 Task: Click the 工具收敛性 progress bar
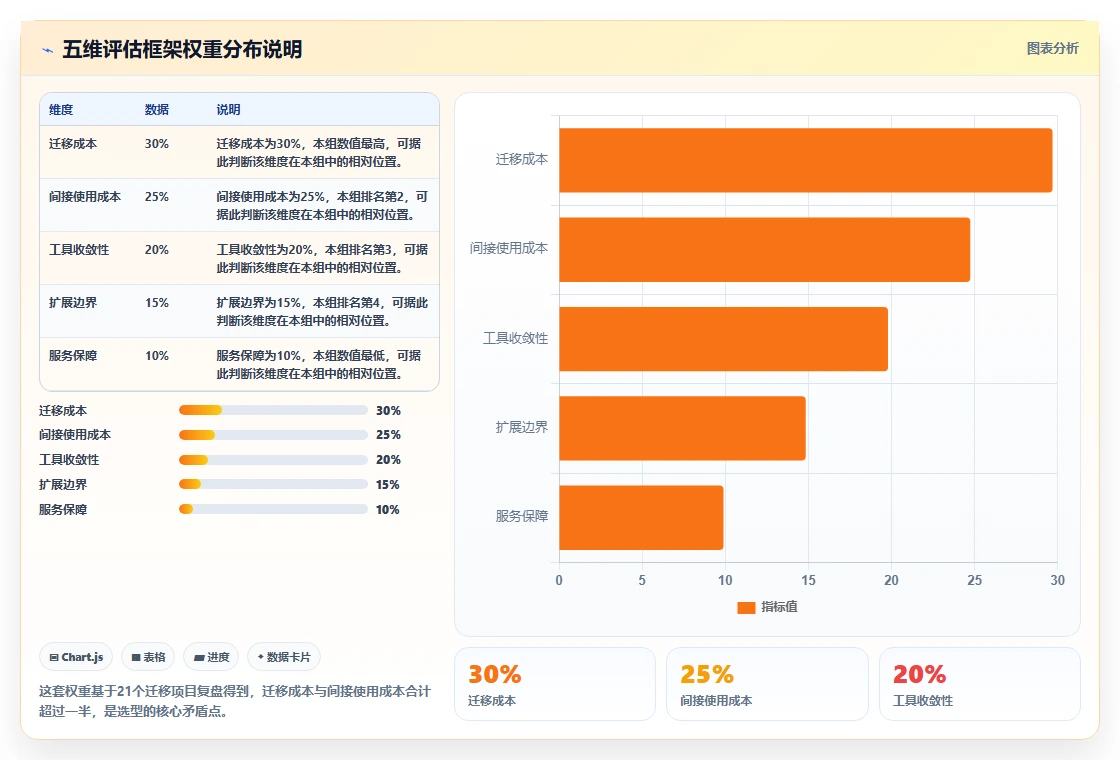273,460
